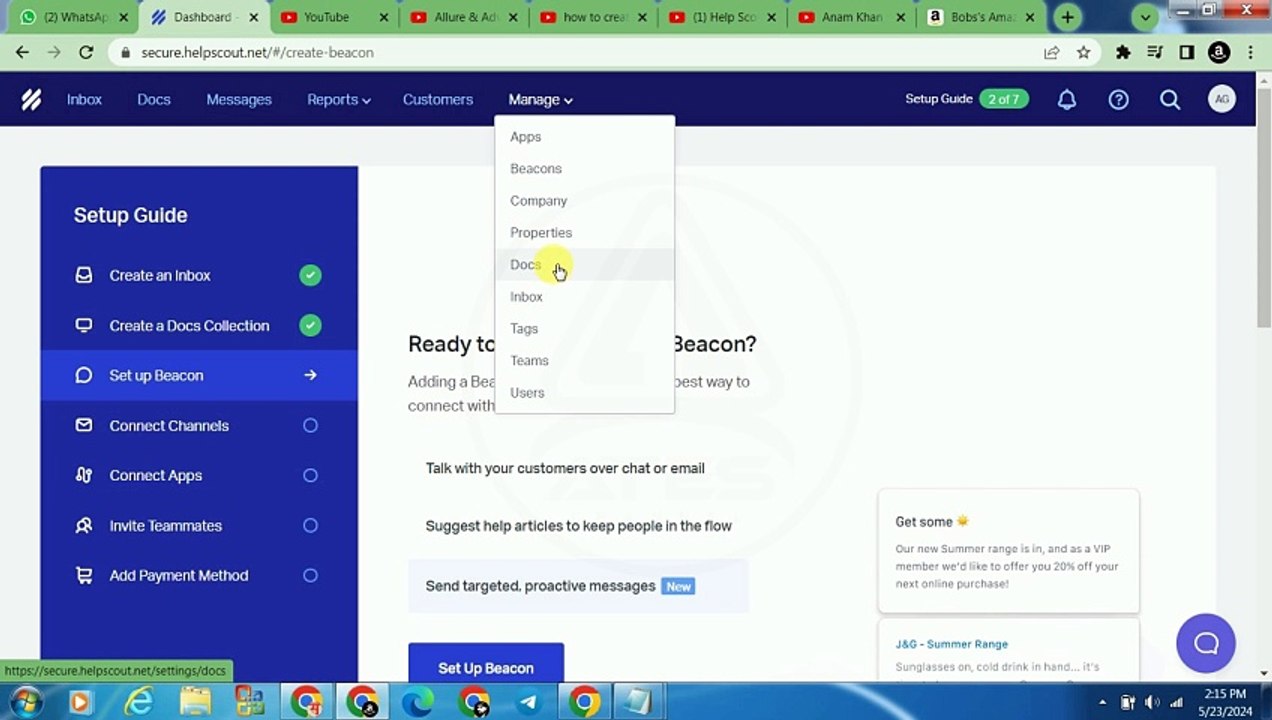Open Chrome's three-dot menu
1272x720 pixels.
point(1250,52)
